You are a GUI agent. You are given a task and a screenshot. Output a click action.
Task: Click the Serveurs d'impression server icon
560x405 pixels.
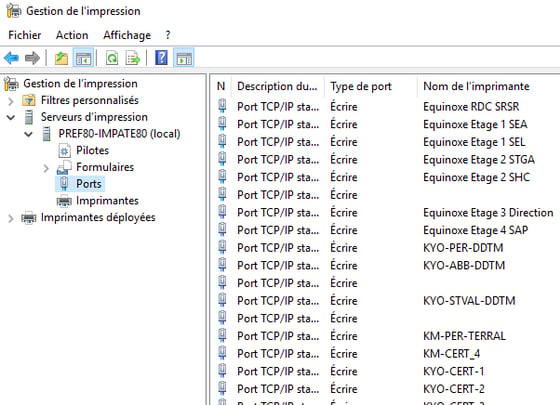pyautogui.click(x=29, y=117)
